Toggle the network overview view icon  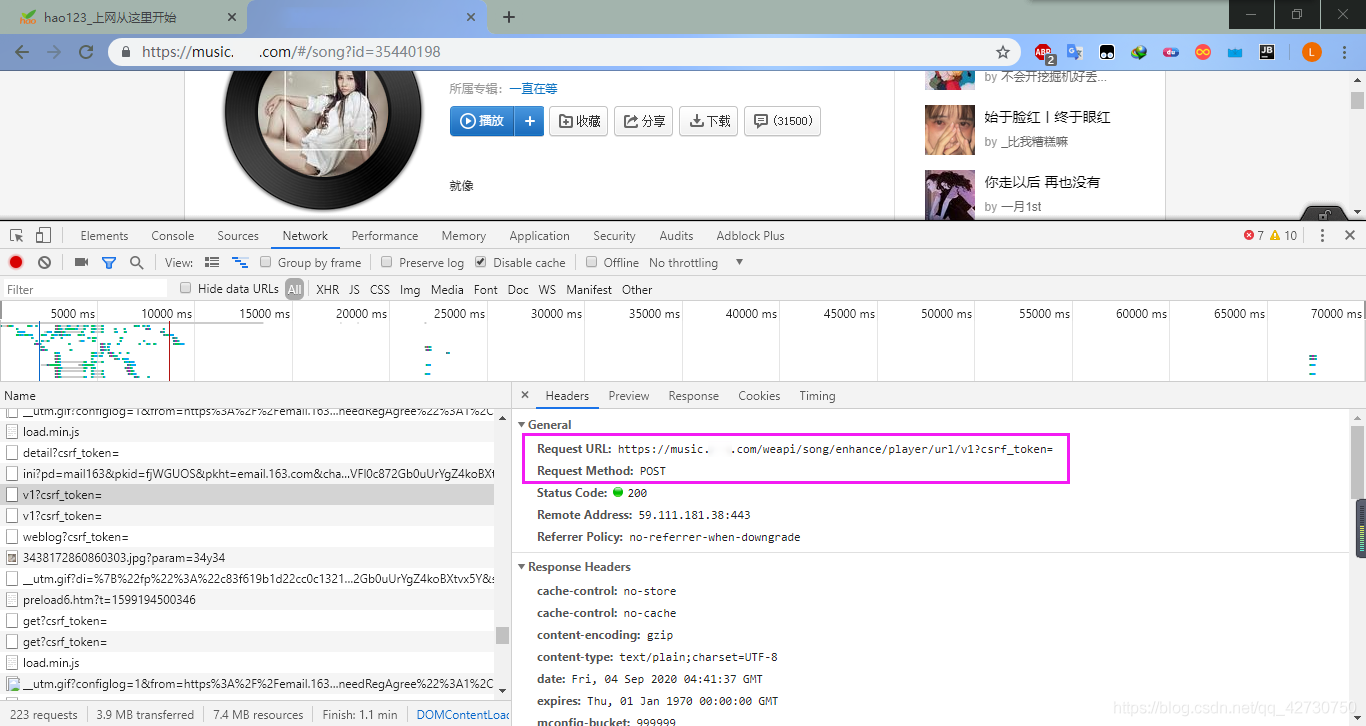coord(240,262)
